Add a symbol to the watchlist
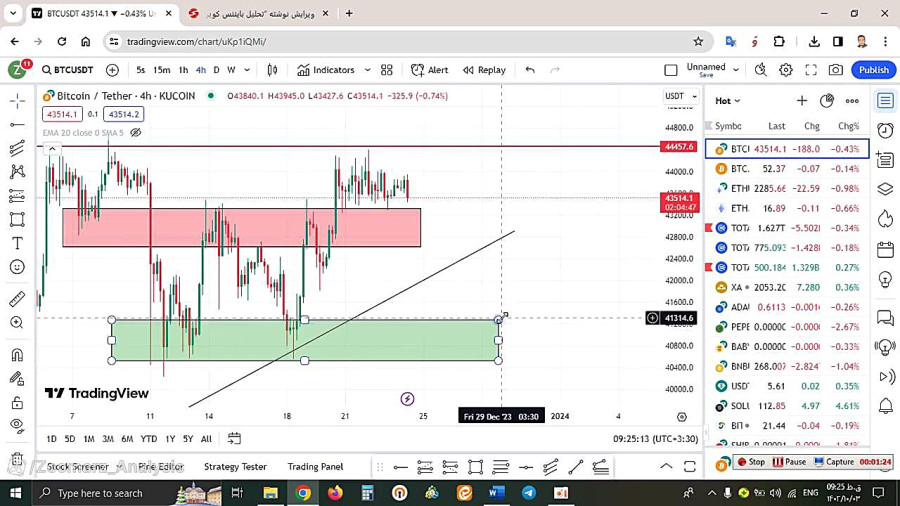900x506 pixels. tap(802, 101)
